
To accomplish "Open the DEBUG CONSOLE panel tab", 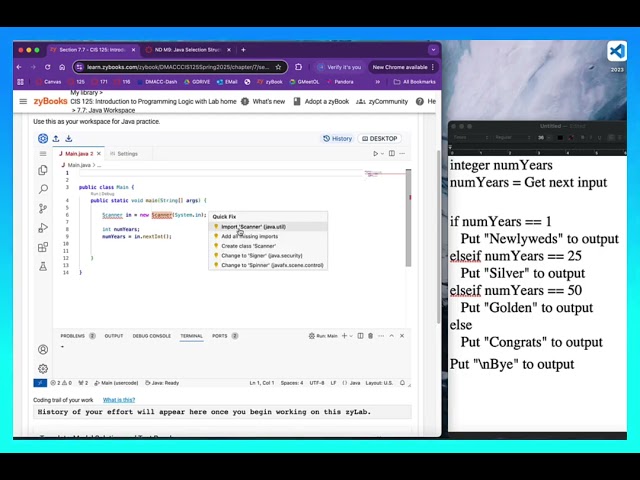I will click(x=152, y=336).
